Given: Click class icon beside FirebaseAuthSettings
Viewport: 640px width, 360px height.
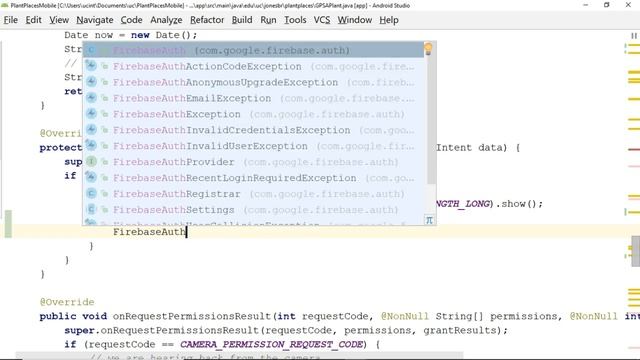Looking at the screenshot, I should [x=91, y=209].
